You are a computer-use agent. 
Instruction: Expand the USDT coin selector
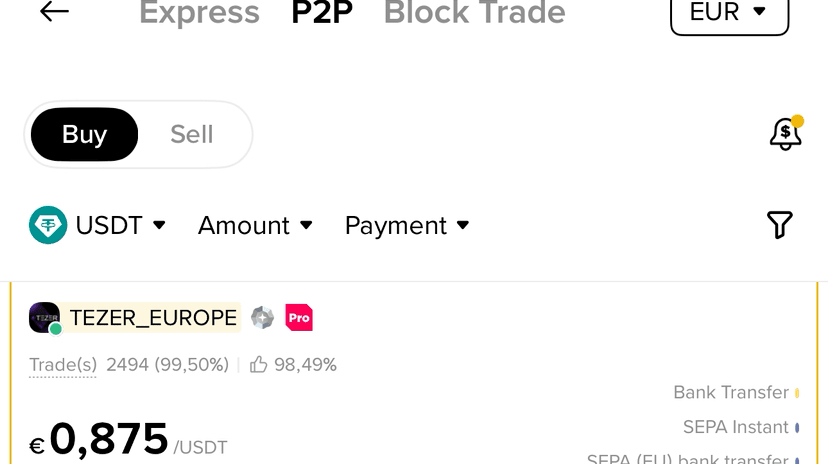98,225
